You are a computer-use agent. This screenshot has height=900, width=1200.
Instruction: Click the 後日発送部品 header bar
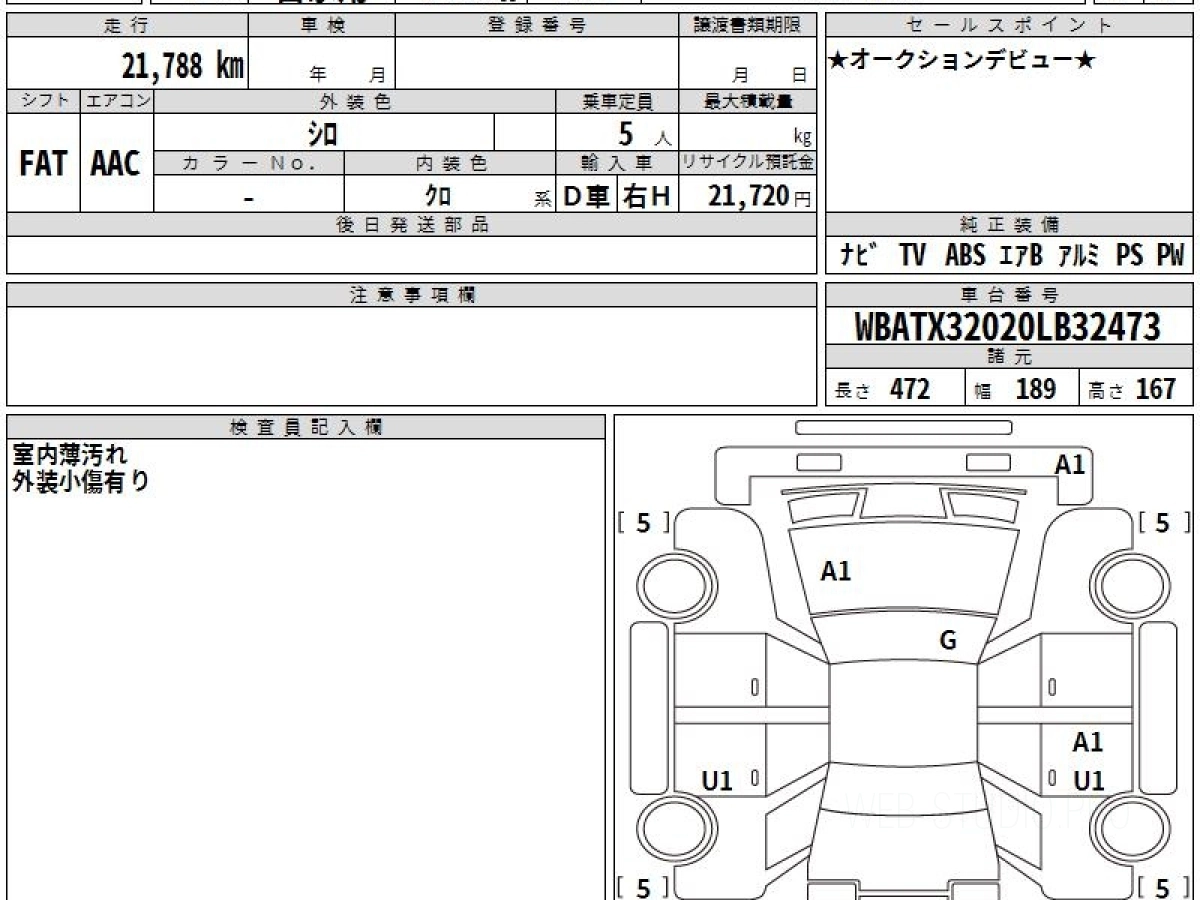click(x=412, y=224)
